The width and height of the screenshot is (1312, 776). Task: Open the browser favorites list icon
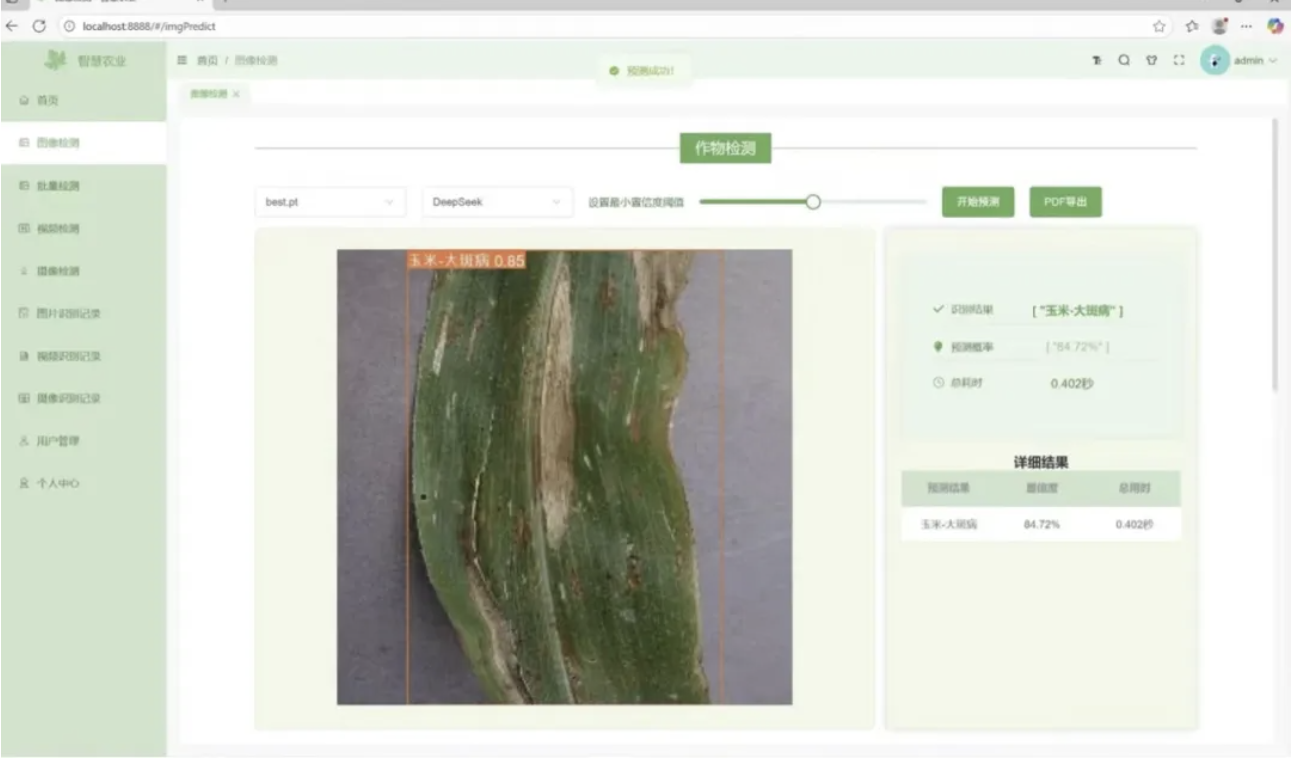coord(1192,26)
